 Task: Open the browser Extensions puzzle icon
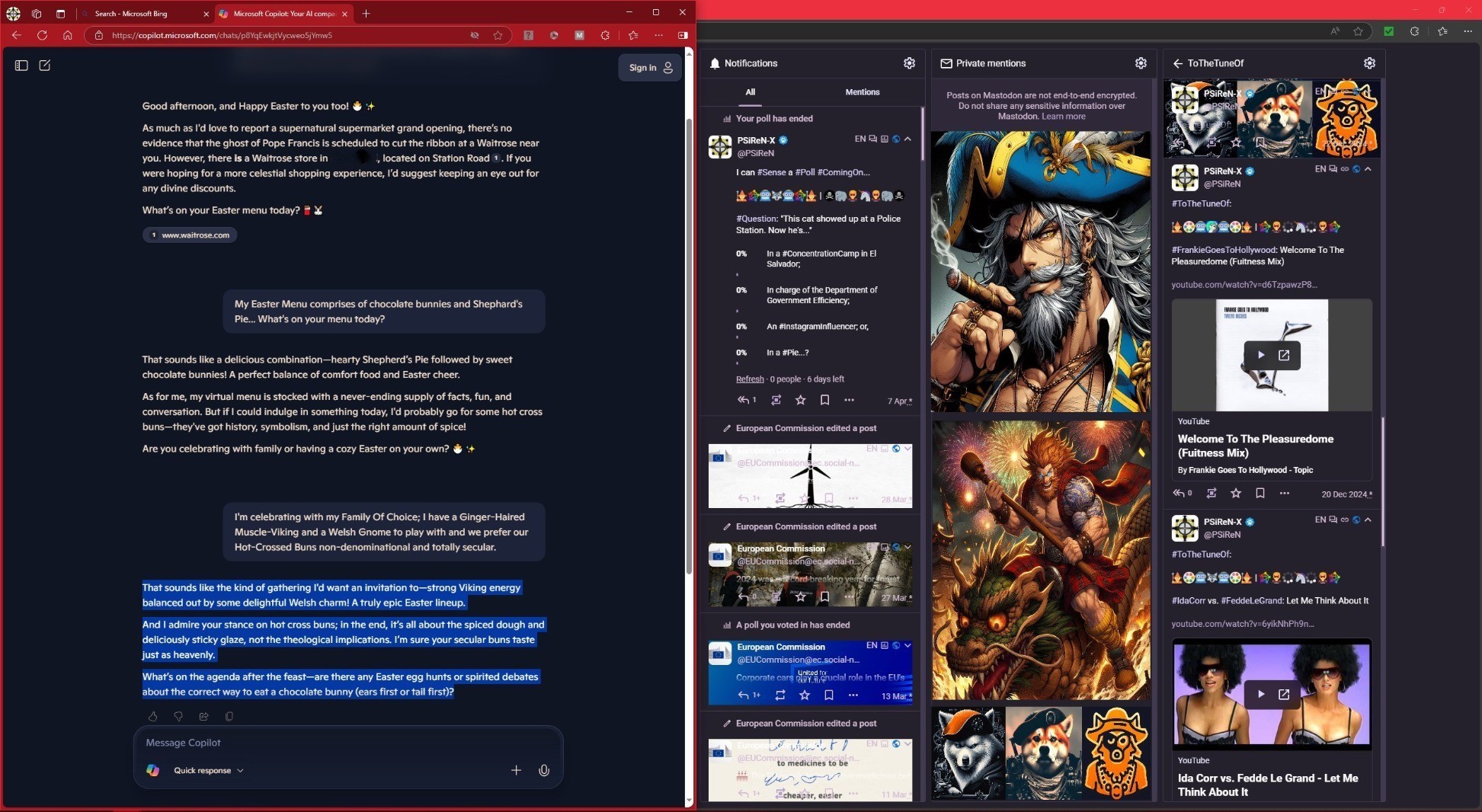[605, 35]
